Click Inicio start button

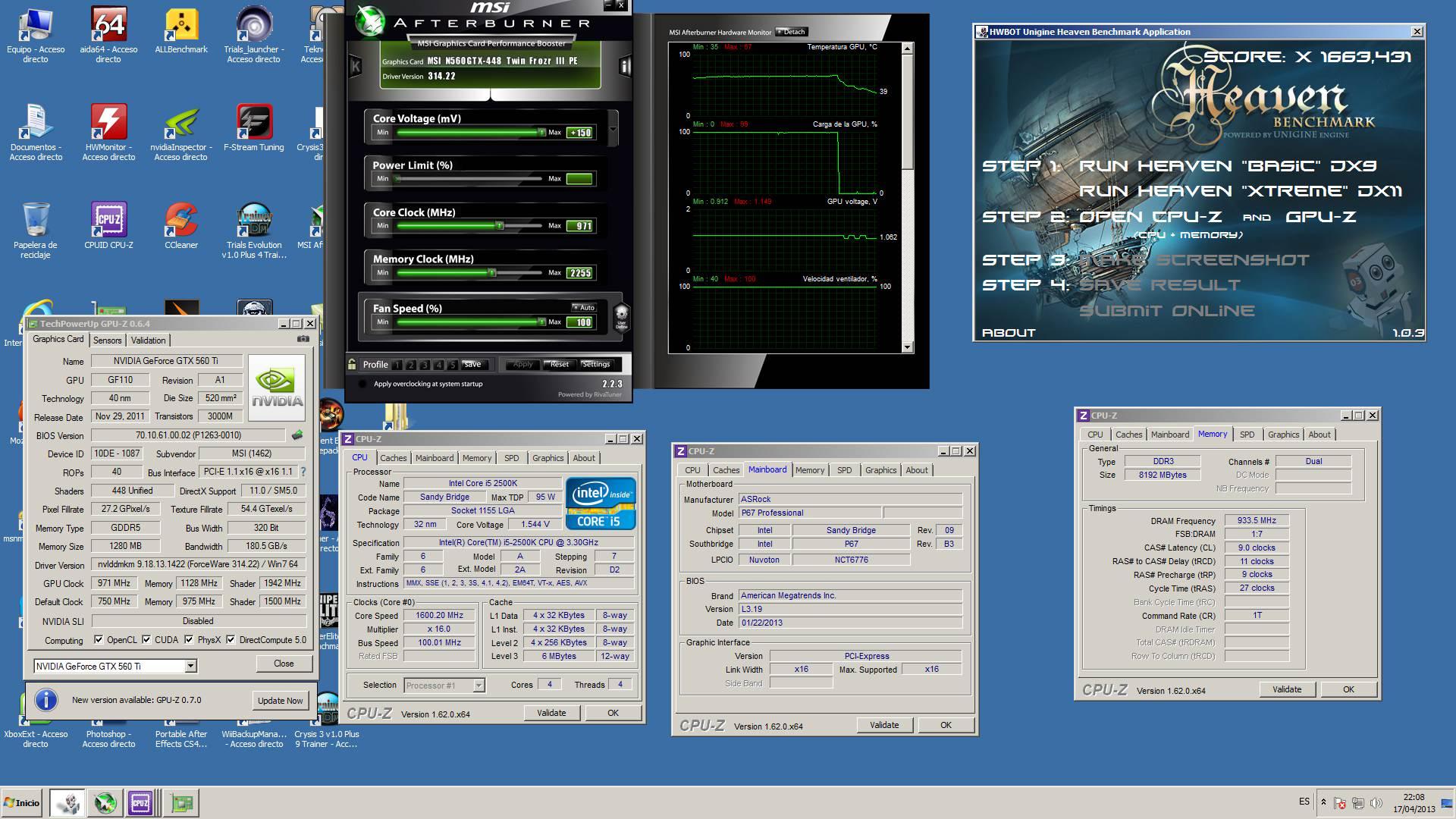point(21,802)
